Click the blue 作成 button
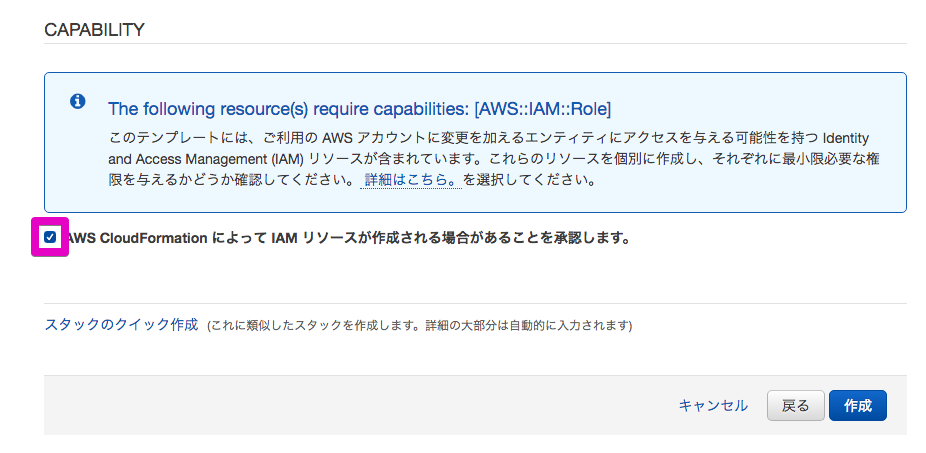This screenshot has height=453, width=926. pyautogui.click(x=857, y=405)
